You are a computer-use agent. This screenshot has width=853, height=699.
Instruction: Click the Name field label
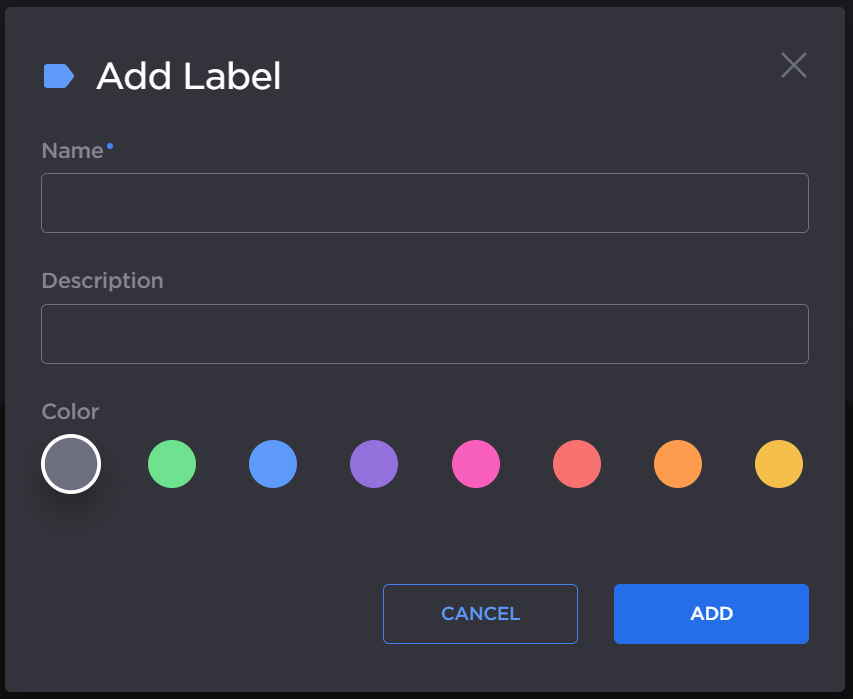70,150
